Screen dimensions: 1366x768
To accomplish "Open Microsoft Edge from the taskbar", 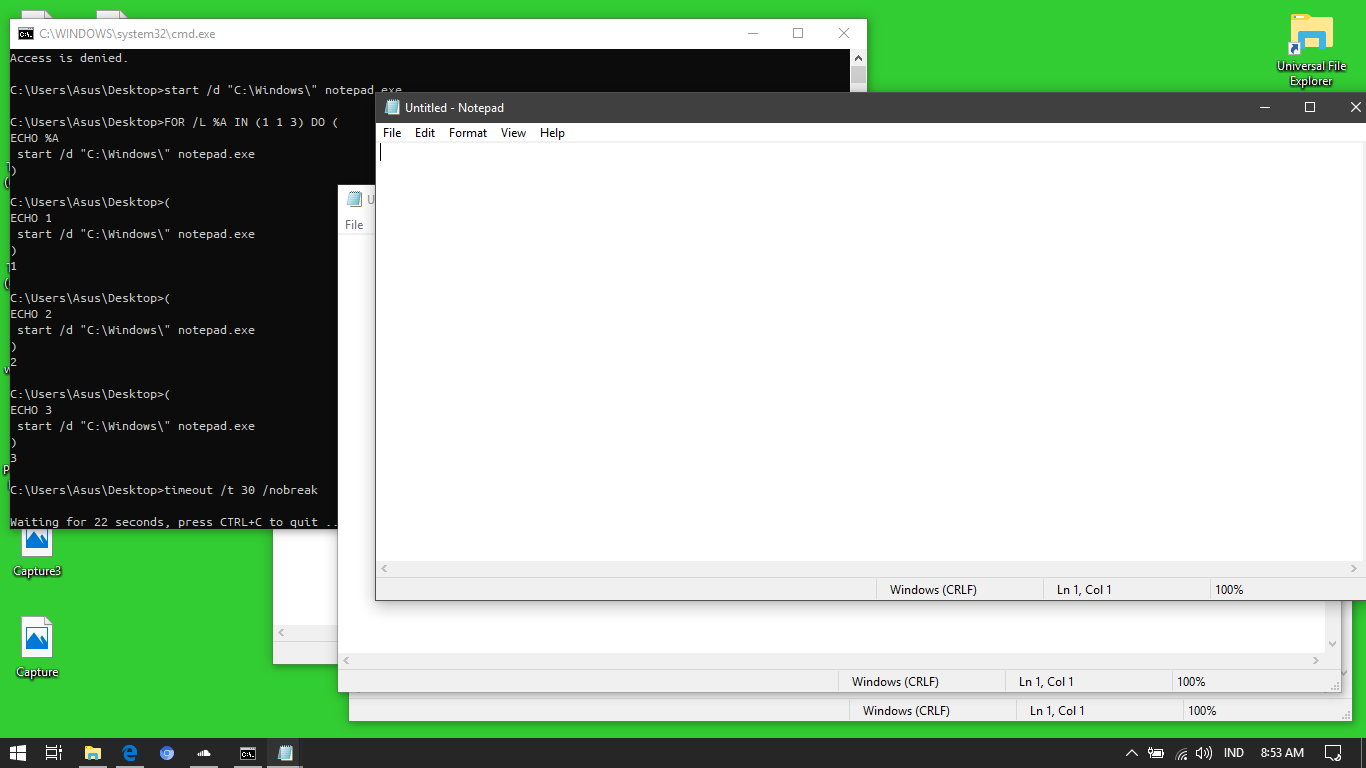I will pyautogui.click(x=130, y=753).
